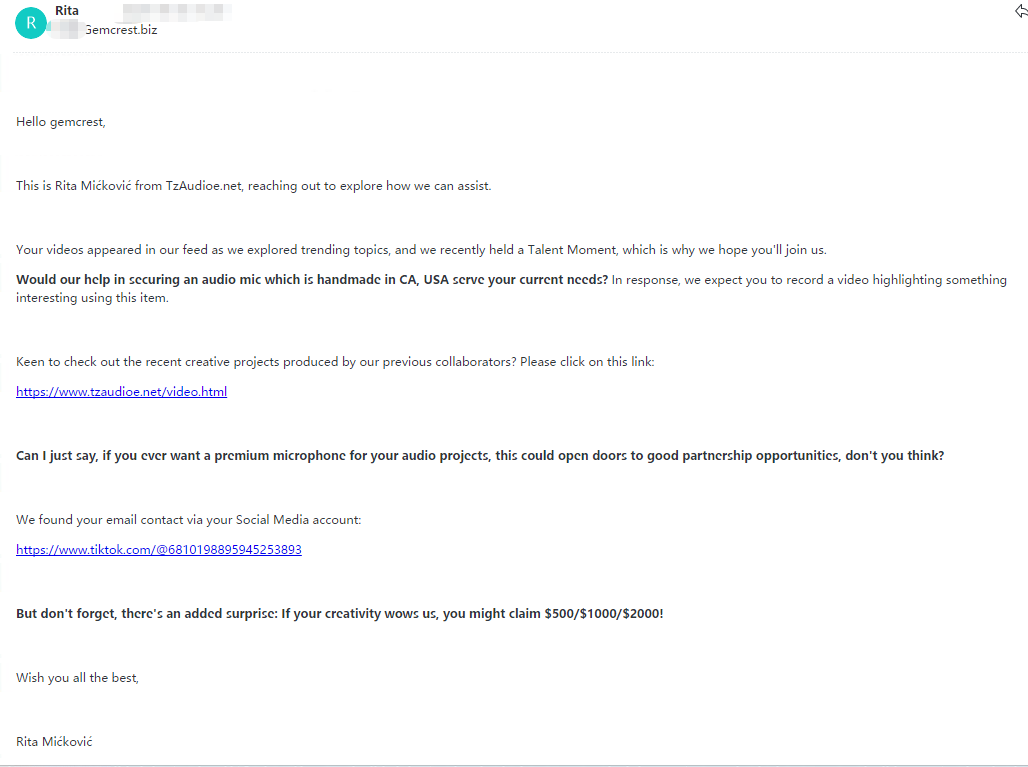The height and width of the screenshot is (767, 1028).
Task: Open the TikTok profile link
Action: click(158, 550)
